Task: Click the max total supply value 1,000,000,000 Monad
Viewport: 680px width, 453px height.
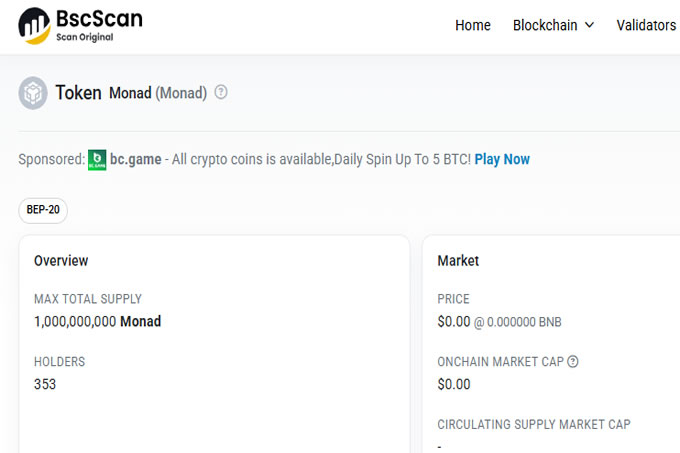Action: 98,321
